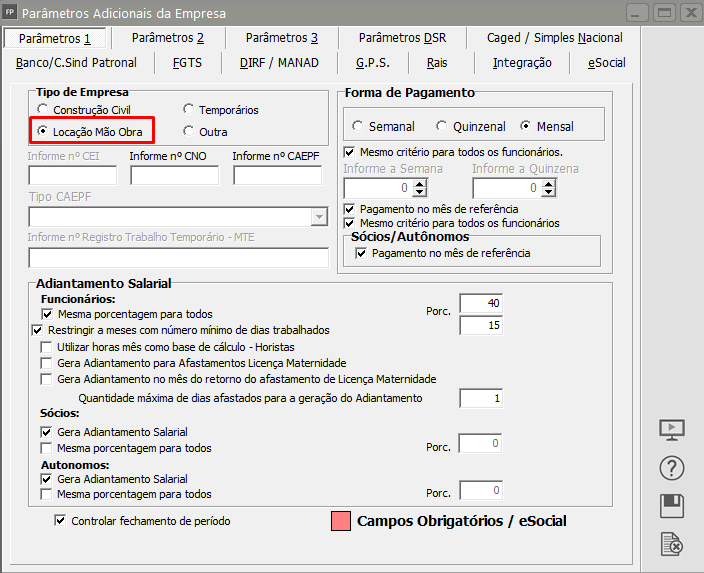Click the cancel document icon

tap(672, 544)
